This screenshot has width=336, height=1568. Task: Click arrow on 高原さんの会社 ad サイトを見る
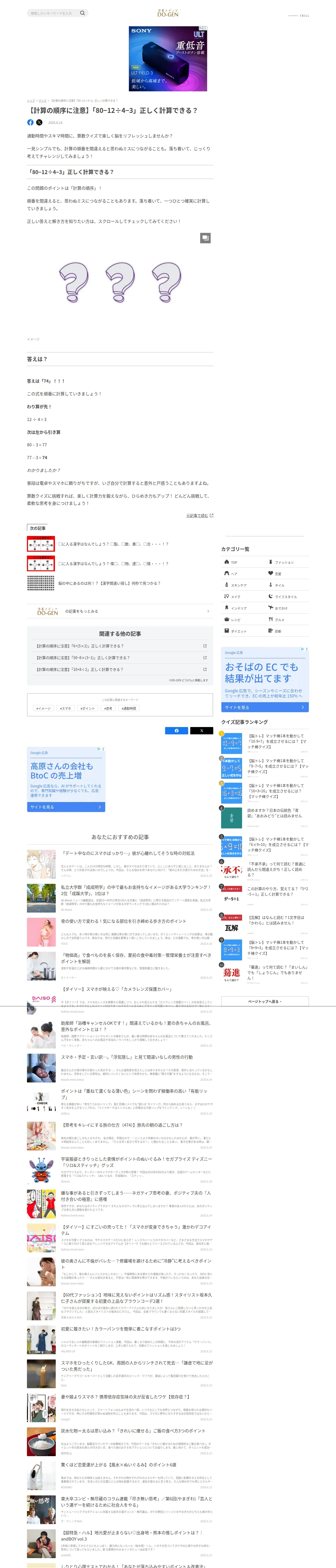(x=99, y=807)
